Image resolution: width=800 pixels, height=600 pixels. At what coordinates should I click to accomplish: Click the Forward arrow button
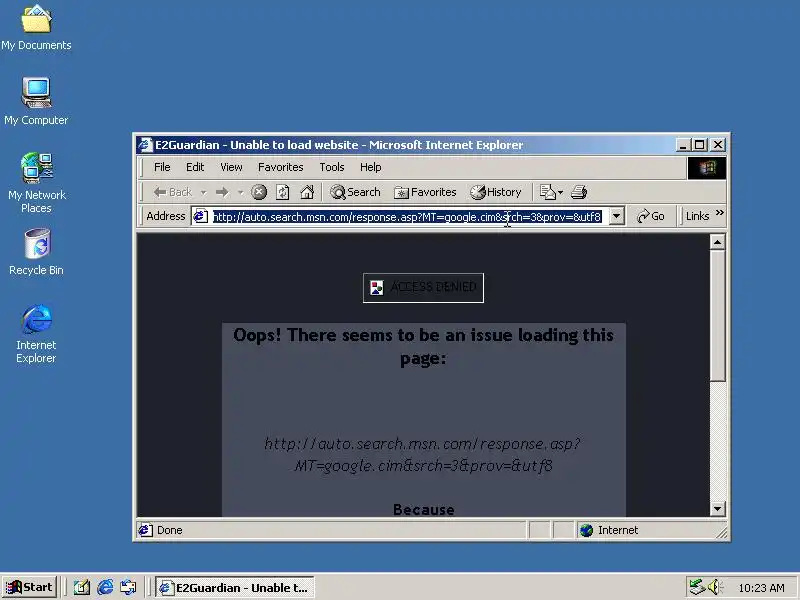[x=222, y=192]
